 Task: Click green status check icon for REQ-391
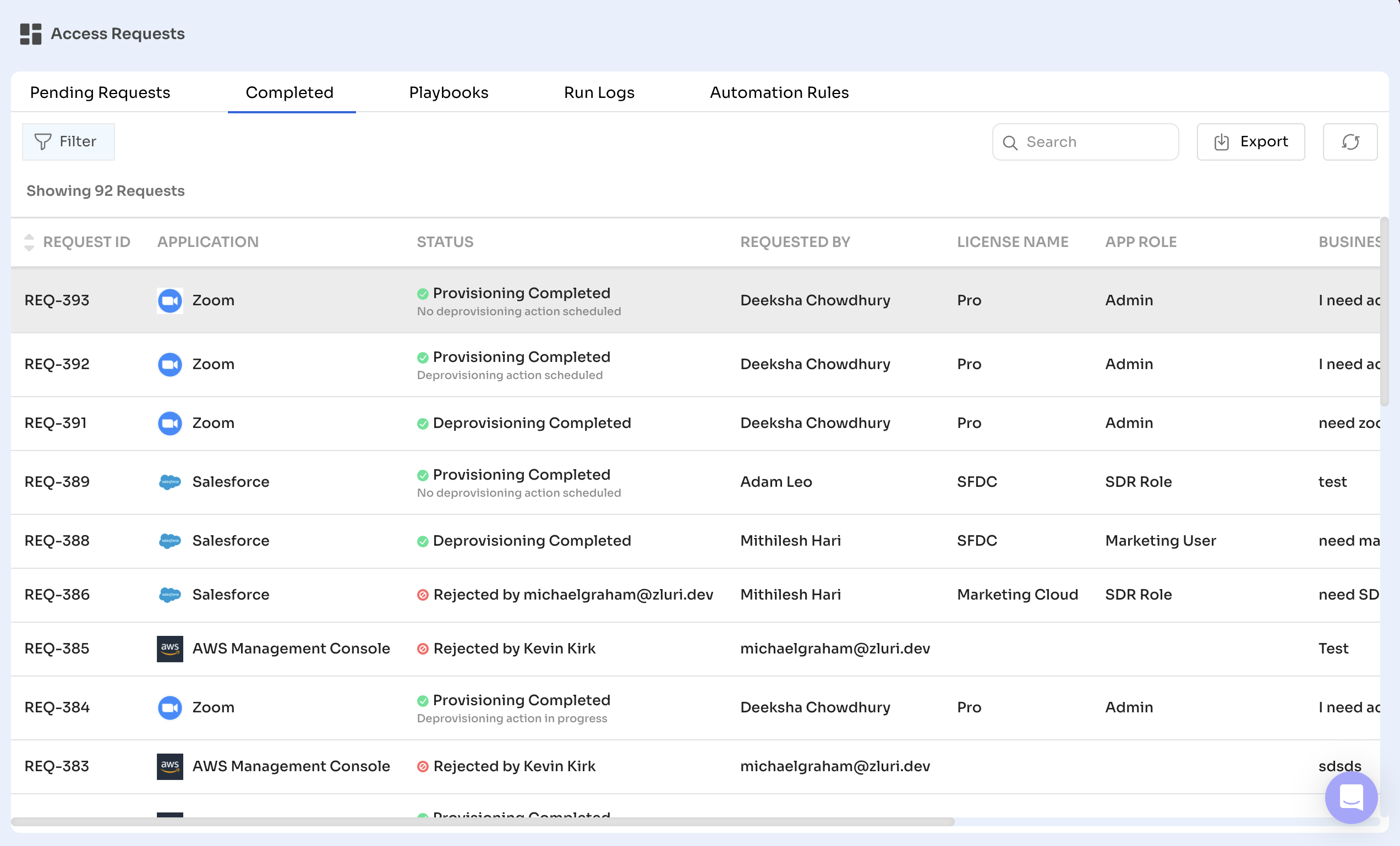pos(422,424)
